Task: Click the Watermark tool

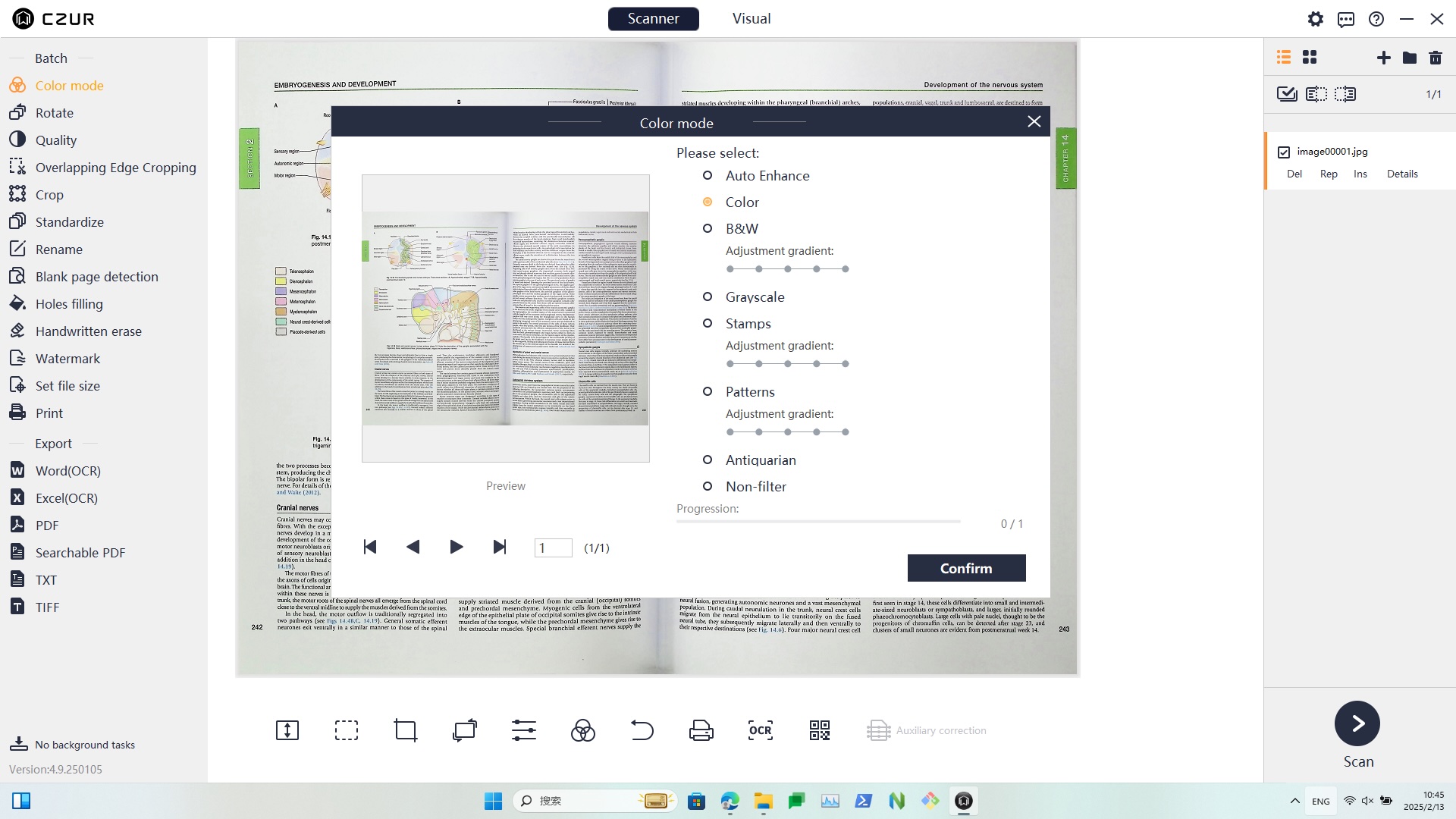Action: [67, 358]
